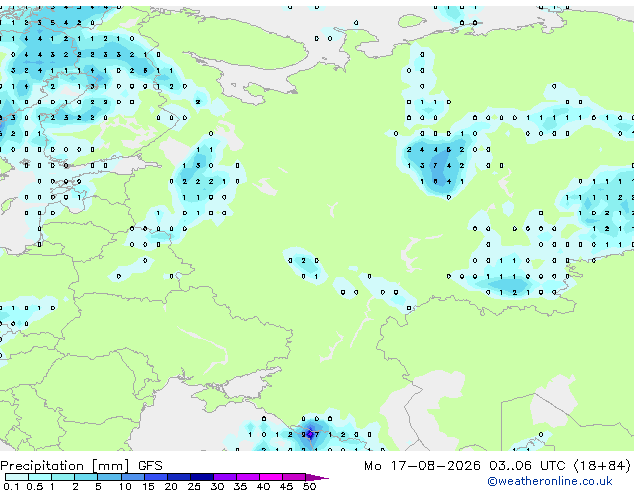Open the weatheronline.co.uk copyright link
634x490 pixels.
pos(550,481)
